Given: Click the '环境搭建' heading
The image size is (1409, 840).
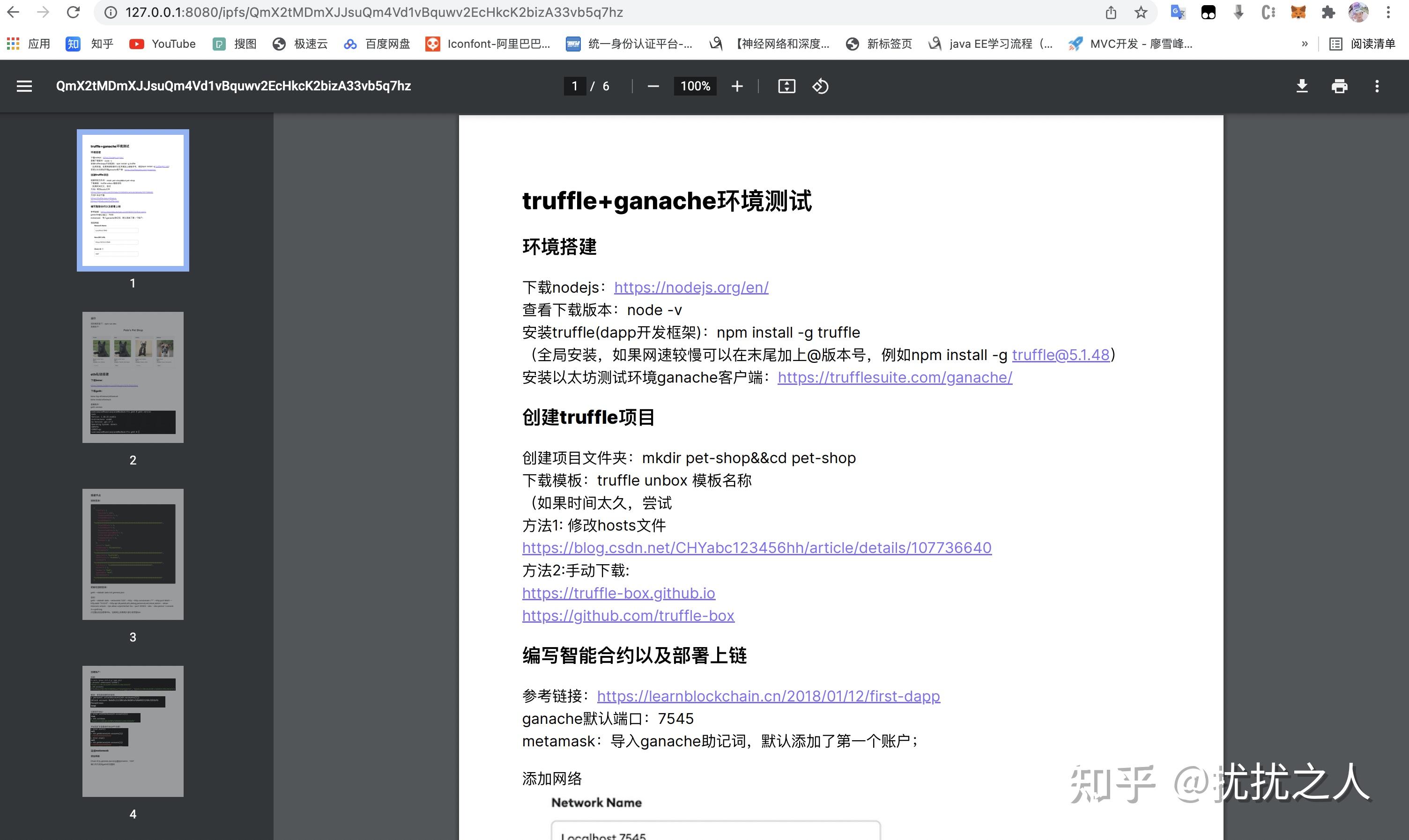Looking at the screenshot, I should [559, 247].
